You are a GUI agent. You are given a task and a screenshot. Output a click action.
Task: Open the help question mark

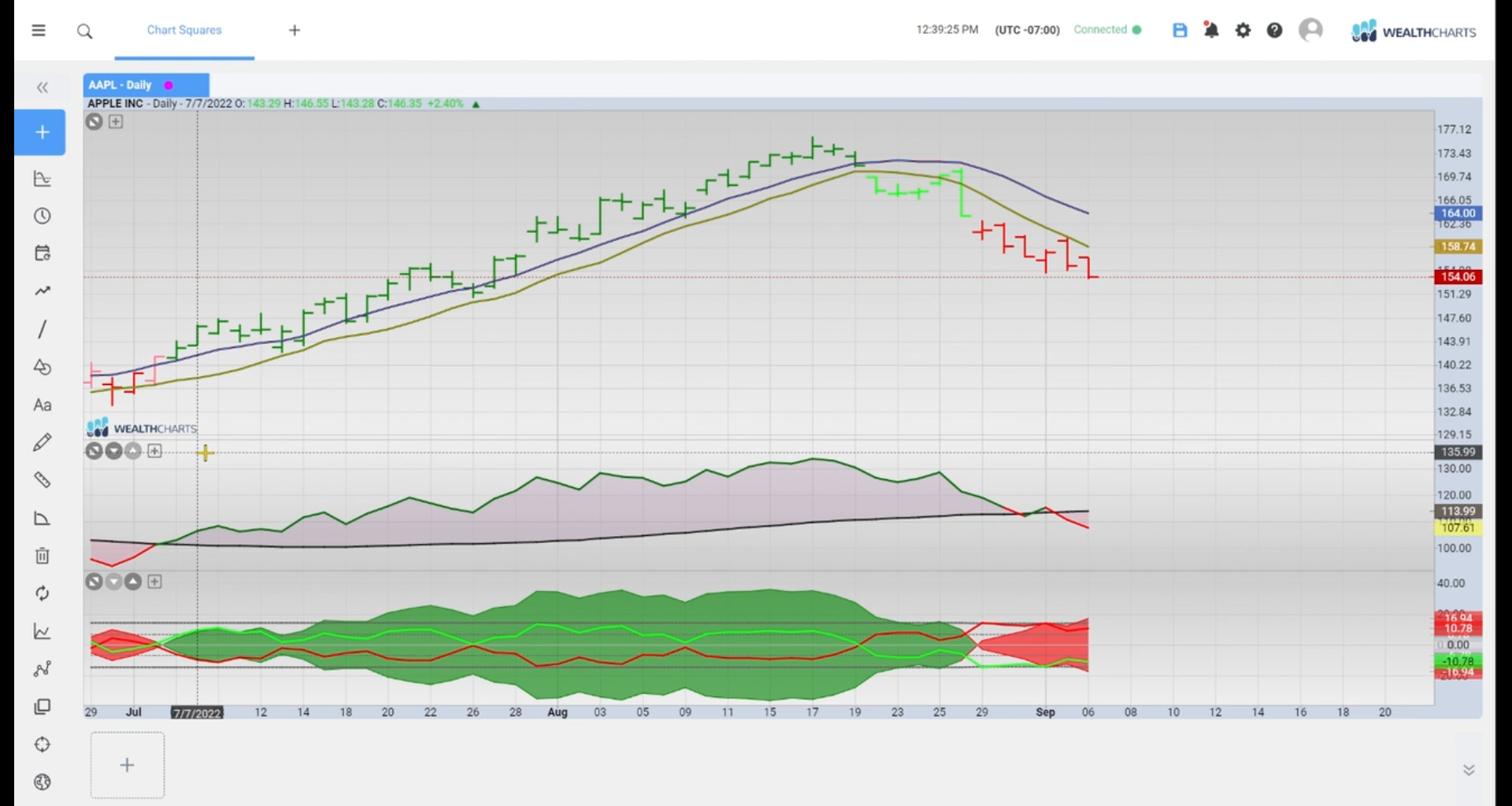1274,31
